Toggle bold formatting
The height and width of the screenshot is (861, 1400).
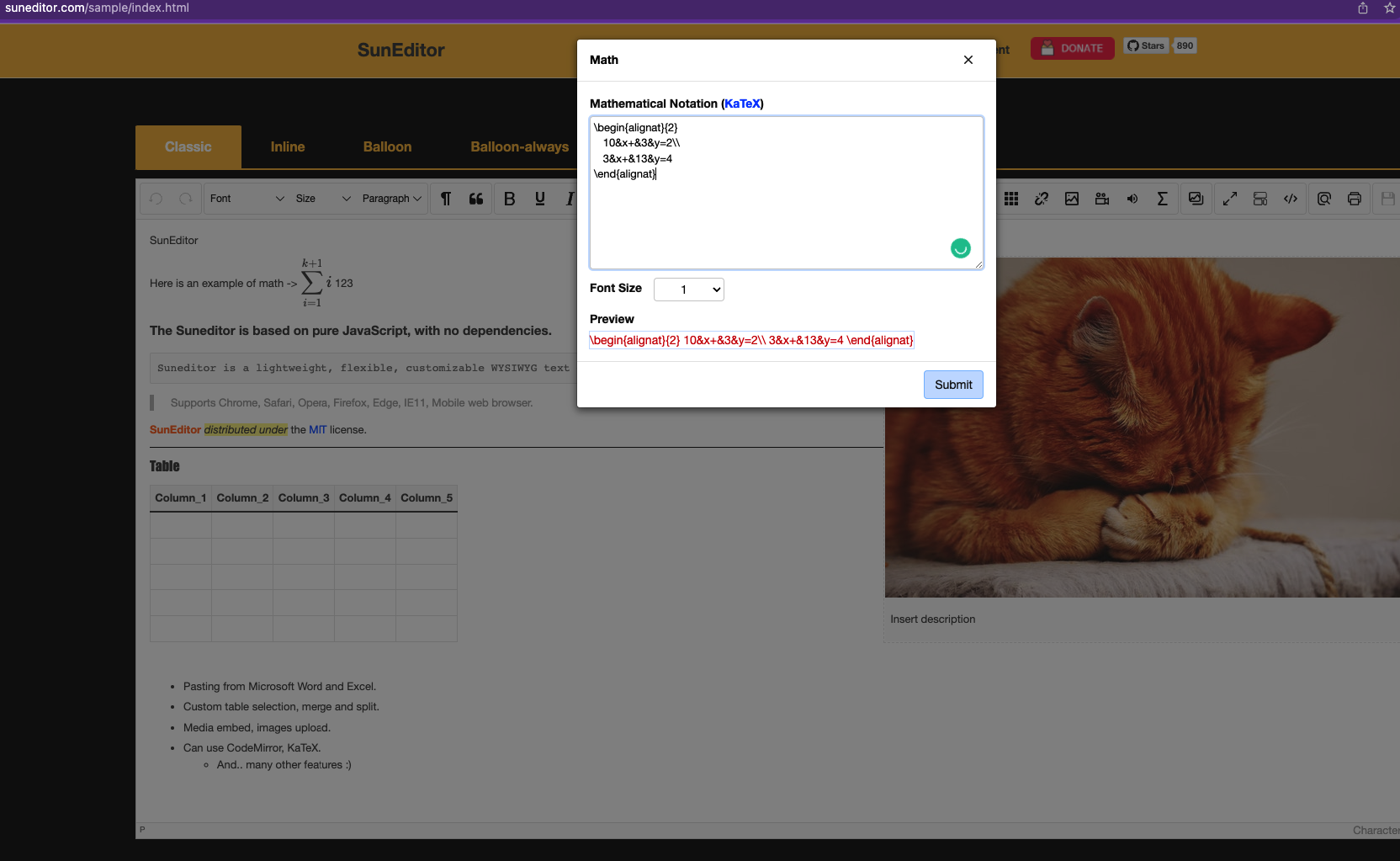point(509,199)
